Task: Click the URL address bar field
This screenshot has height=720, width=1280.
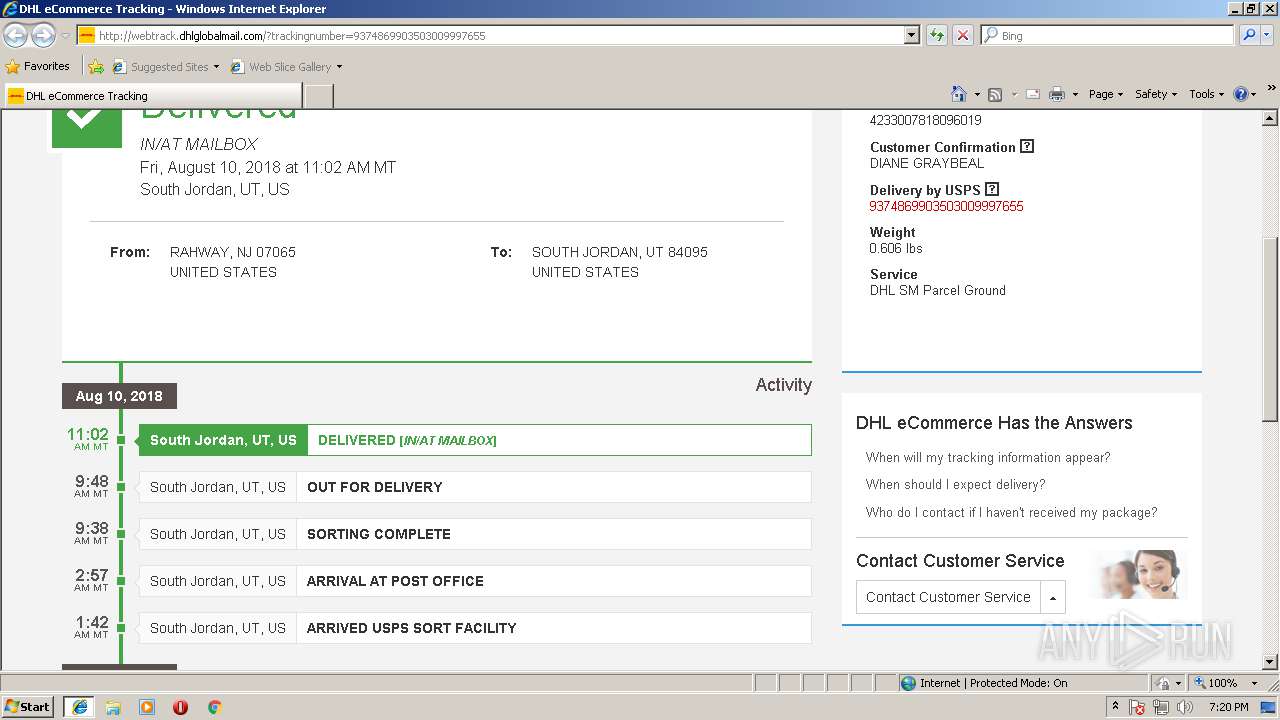Action: [490, 35]
